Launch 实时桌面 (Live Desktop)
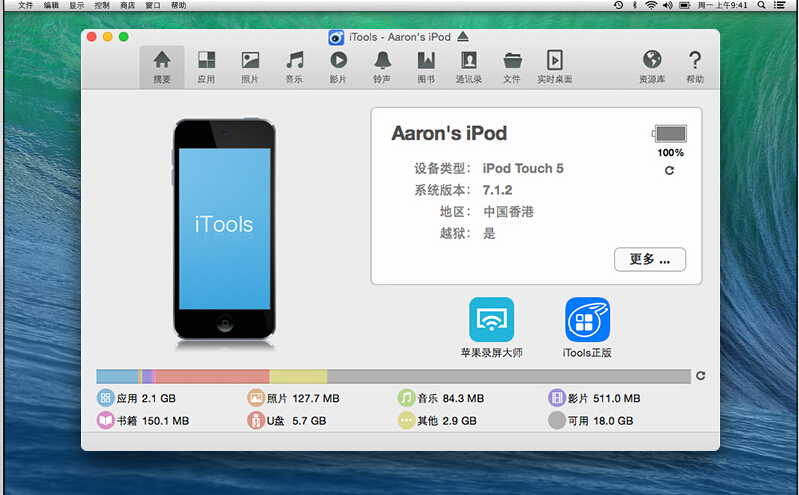Image resolution: width=799 pixels, height=495 pixels. point(554,66)
